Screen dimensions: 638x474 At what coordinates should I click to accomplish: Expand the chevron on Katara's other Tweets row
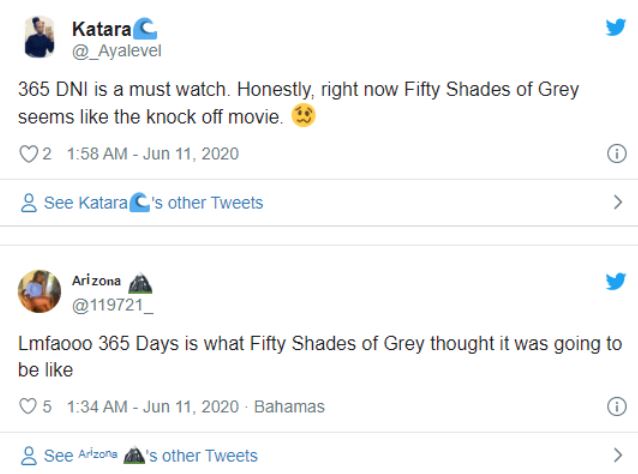pos(617,203)
